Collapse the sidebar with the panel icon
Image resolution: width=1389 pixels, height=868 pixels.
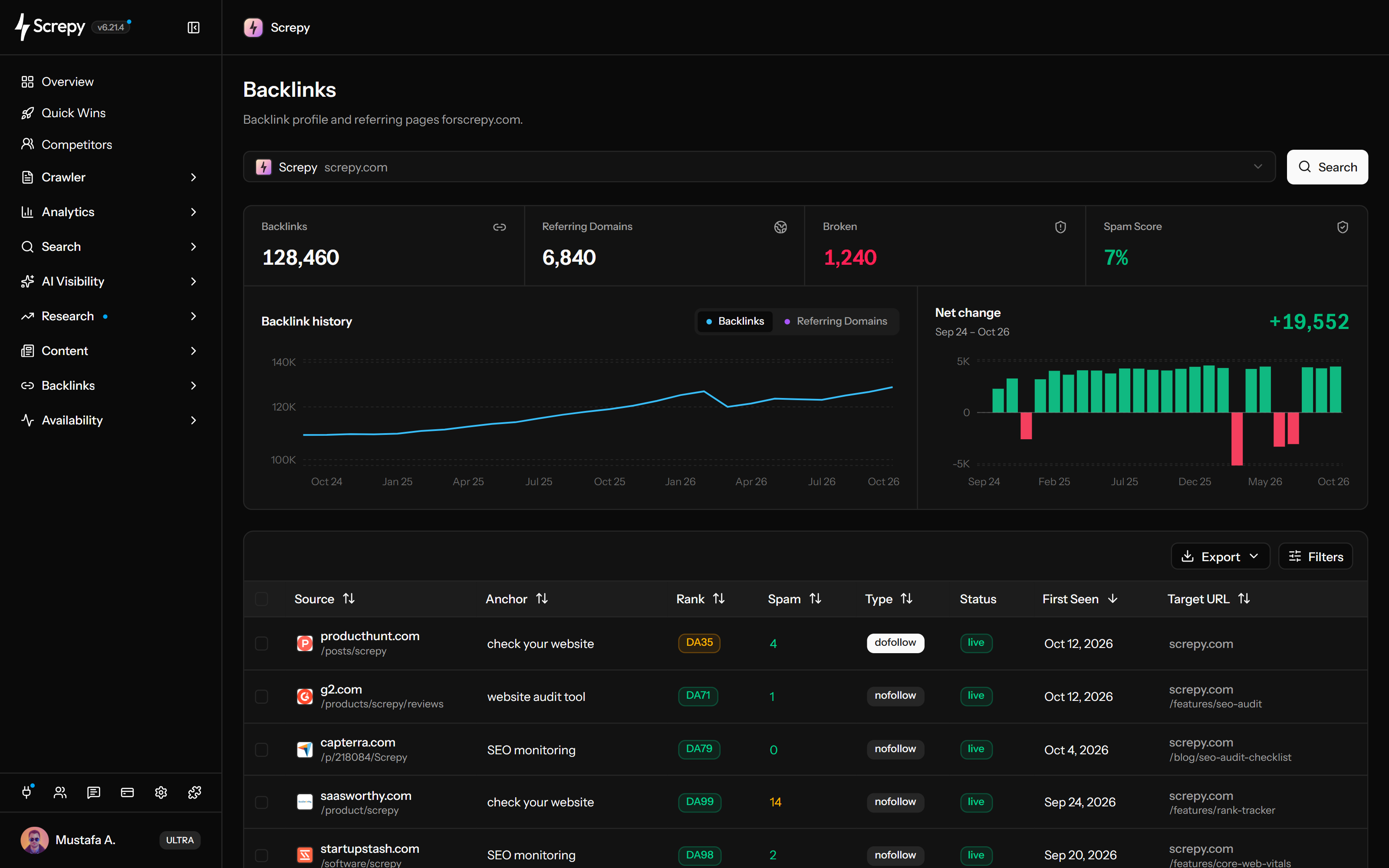(x=194, y=27)
